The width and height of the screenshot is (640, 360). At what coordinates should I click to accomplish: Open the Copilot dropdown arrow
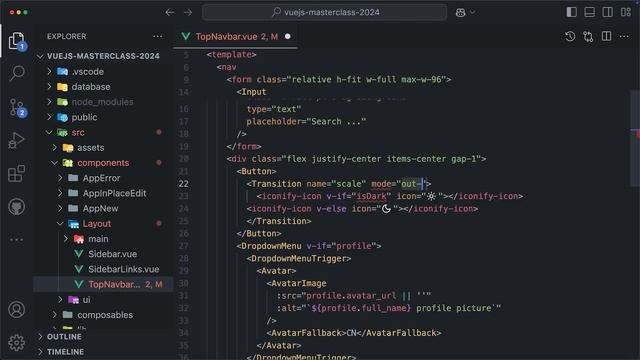(x=473, y=12)
